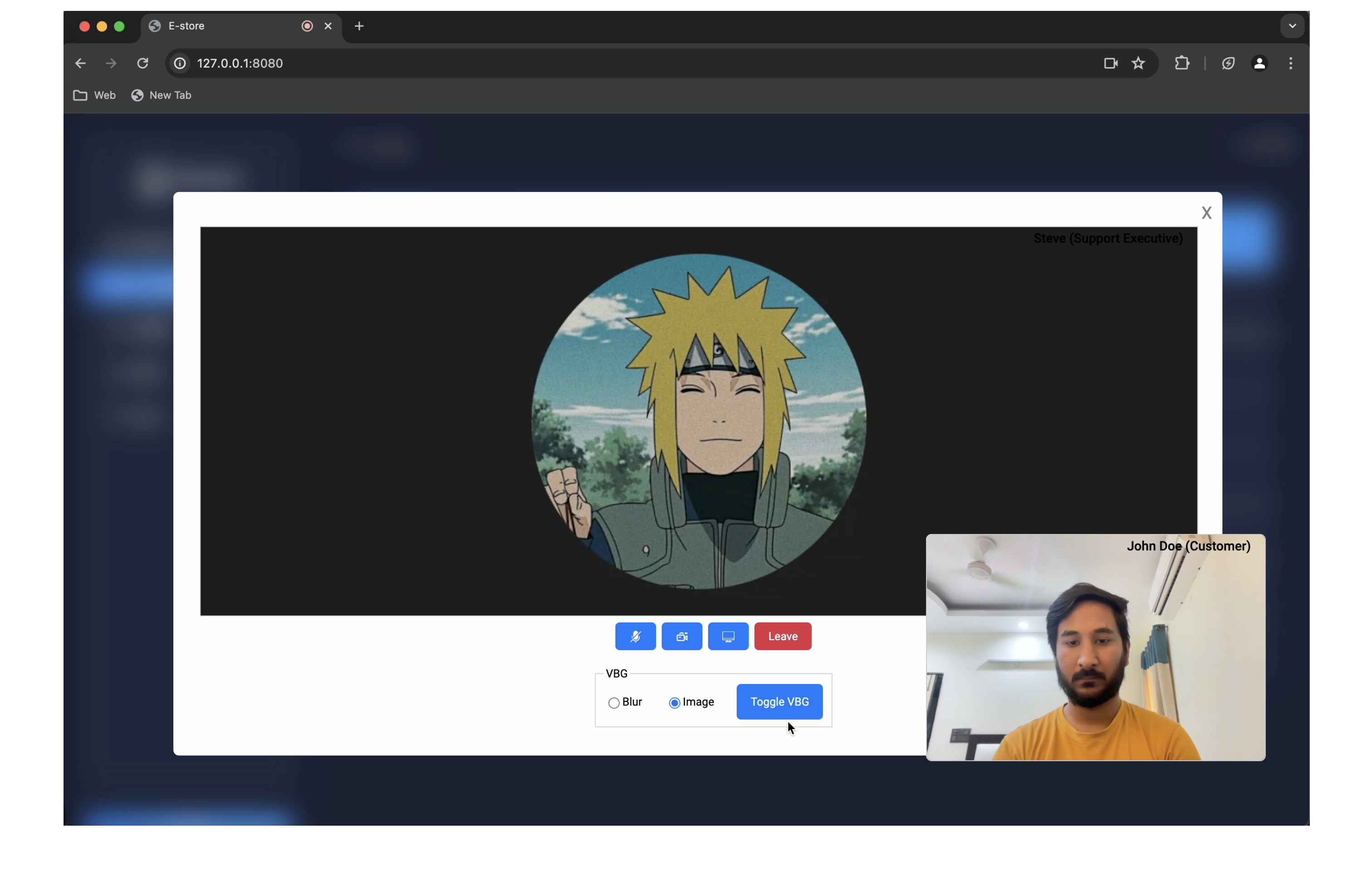Reload the page
1372x891 pixels.
[x=142, y=64]
